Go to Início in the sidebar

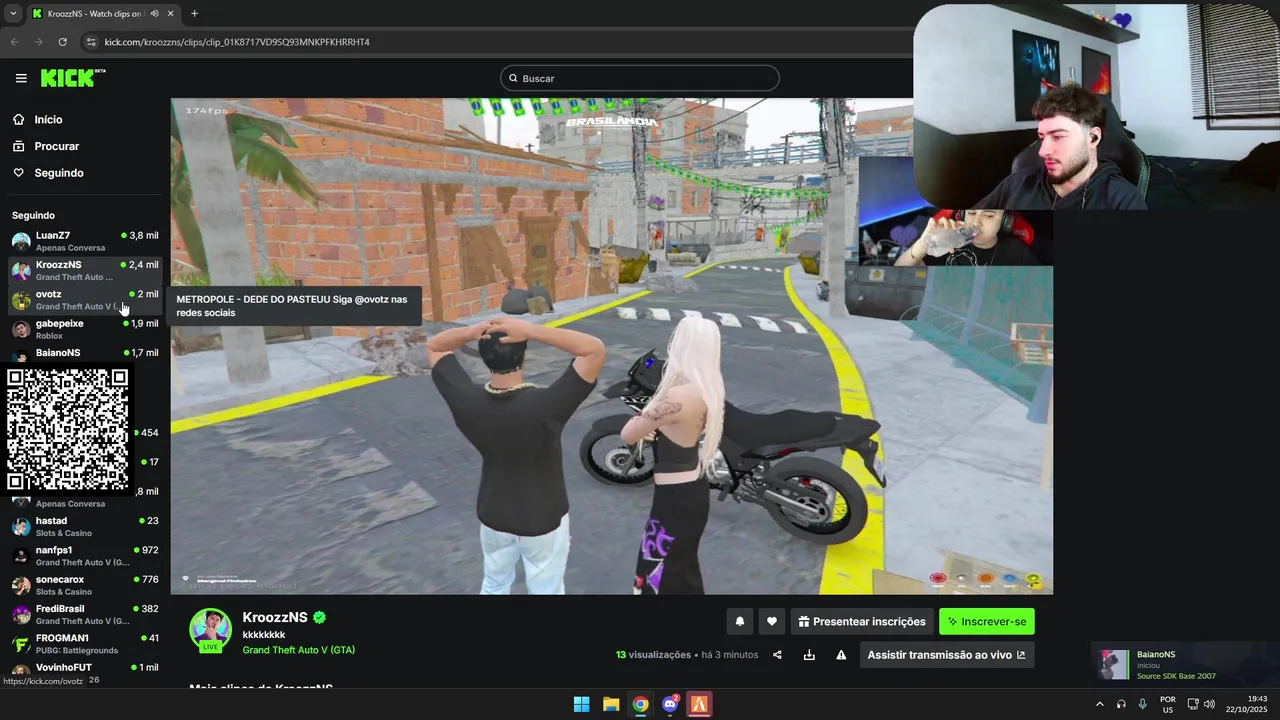coord(48,119)
